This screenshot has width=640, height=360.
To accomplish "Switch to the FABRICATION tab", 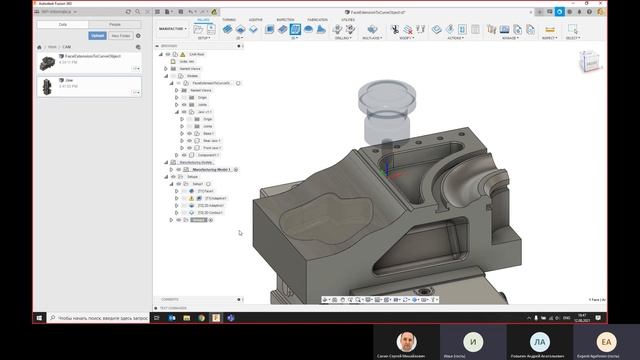I will (x=318, y=20).
